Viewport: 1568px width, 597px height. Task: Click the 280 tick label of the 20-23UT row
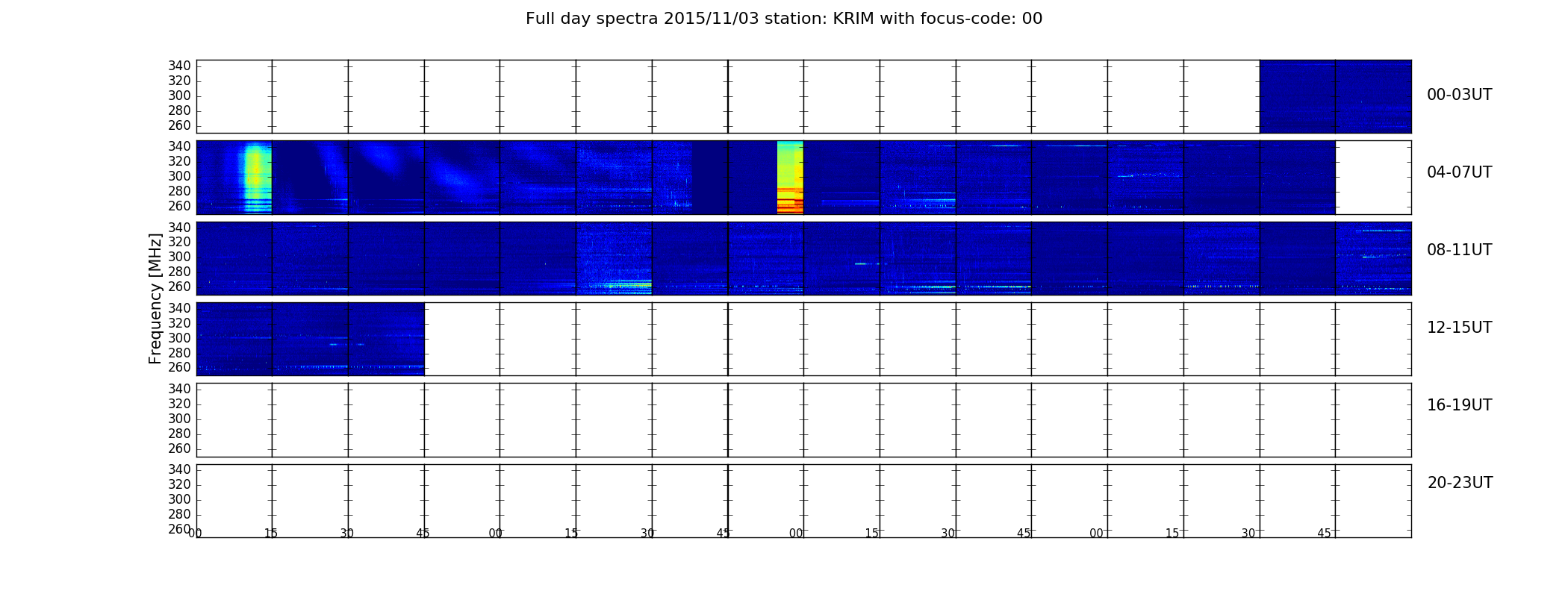pyautogui.click(x=179, y=514)
